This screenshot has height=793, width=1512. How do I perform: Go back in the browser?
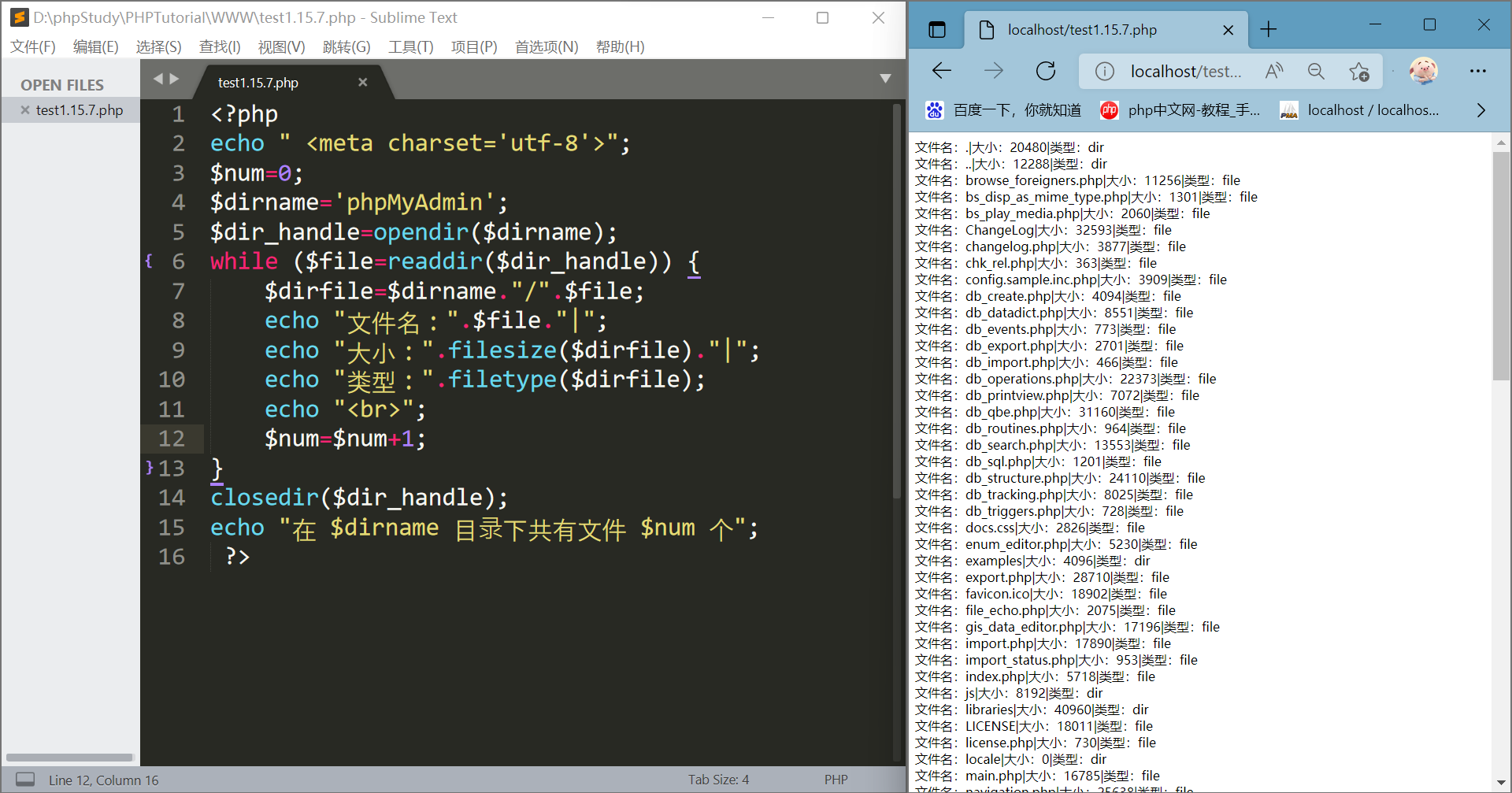pos(942,71)
